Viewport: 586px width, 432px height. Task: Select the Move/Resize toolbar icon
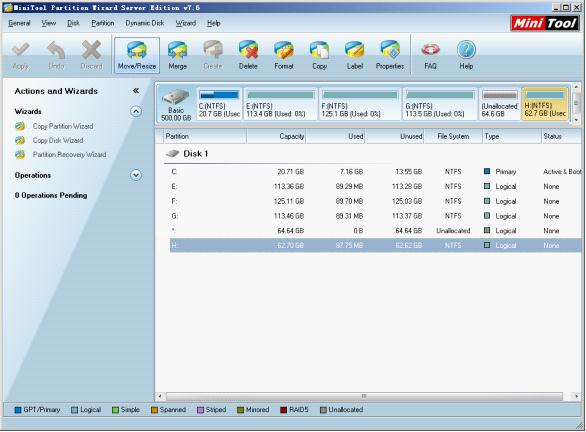coord(137,55)
